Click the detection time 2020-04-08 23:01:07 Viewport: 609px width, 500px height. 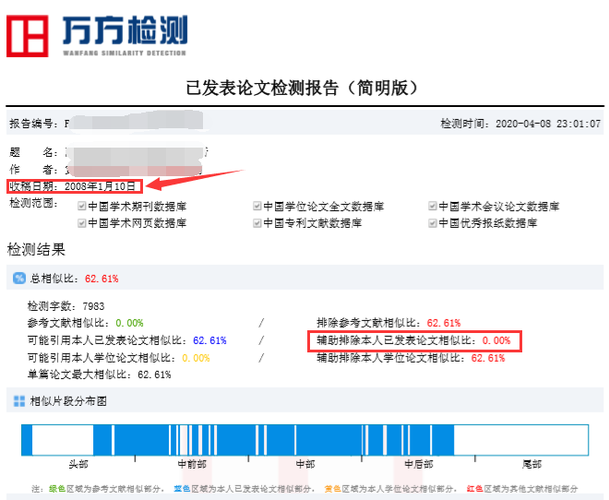click(x=548, y=124)
